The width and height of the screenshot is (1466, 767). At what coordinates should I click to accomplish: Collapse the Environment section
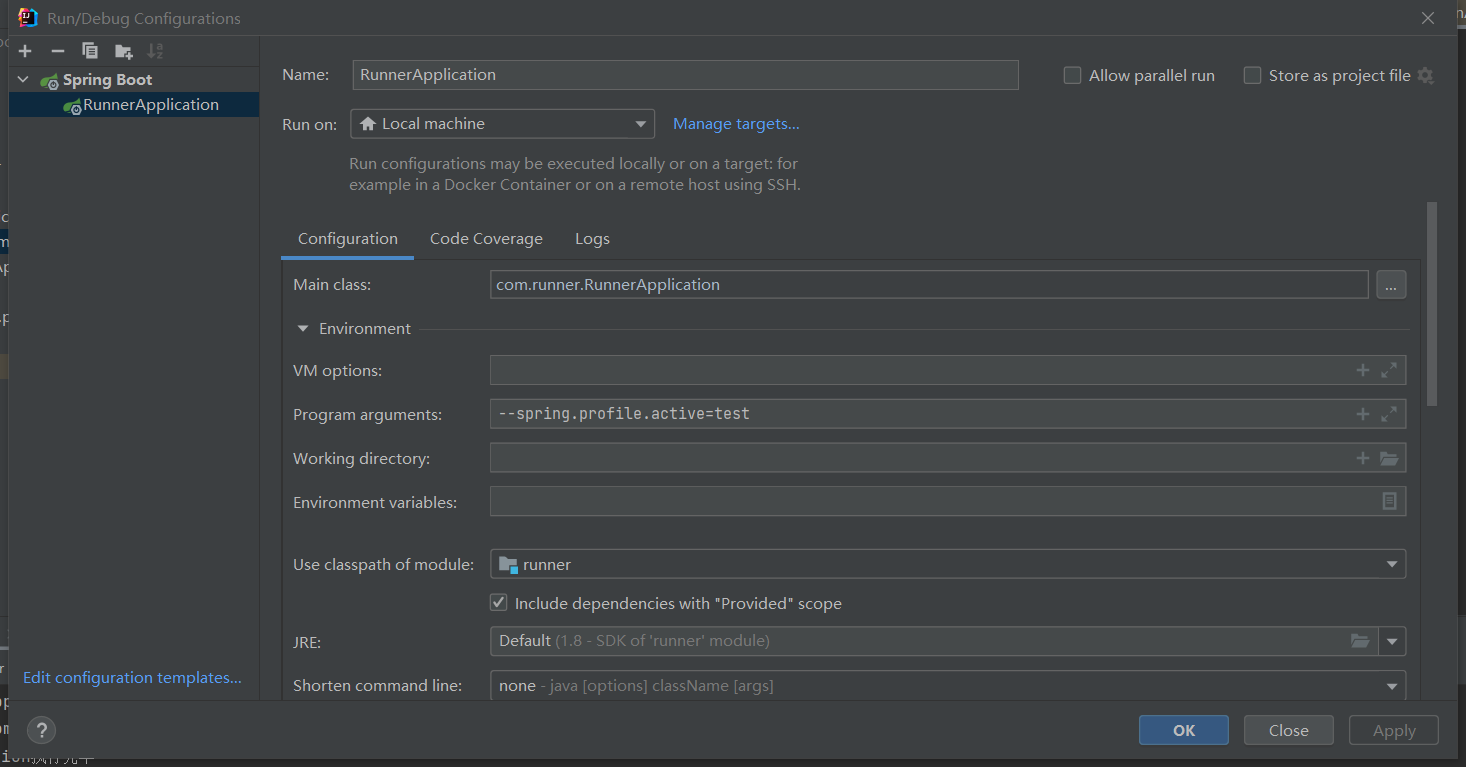tap(302, 328)
